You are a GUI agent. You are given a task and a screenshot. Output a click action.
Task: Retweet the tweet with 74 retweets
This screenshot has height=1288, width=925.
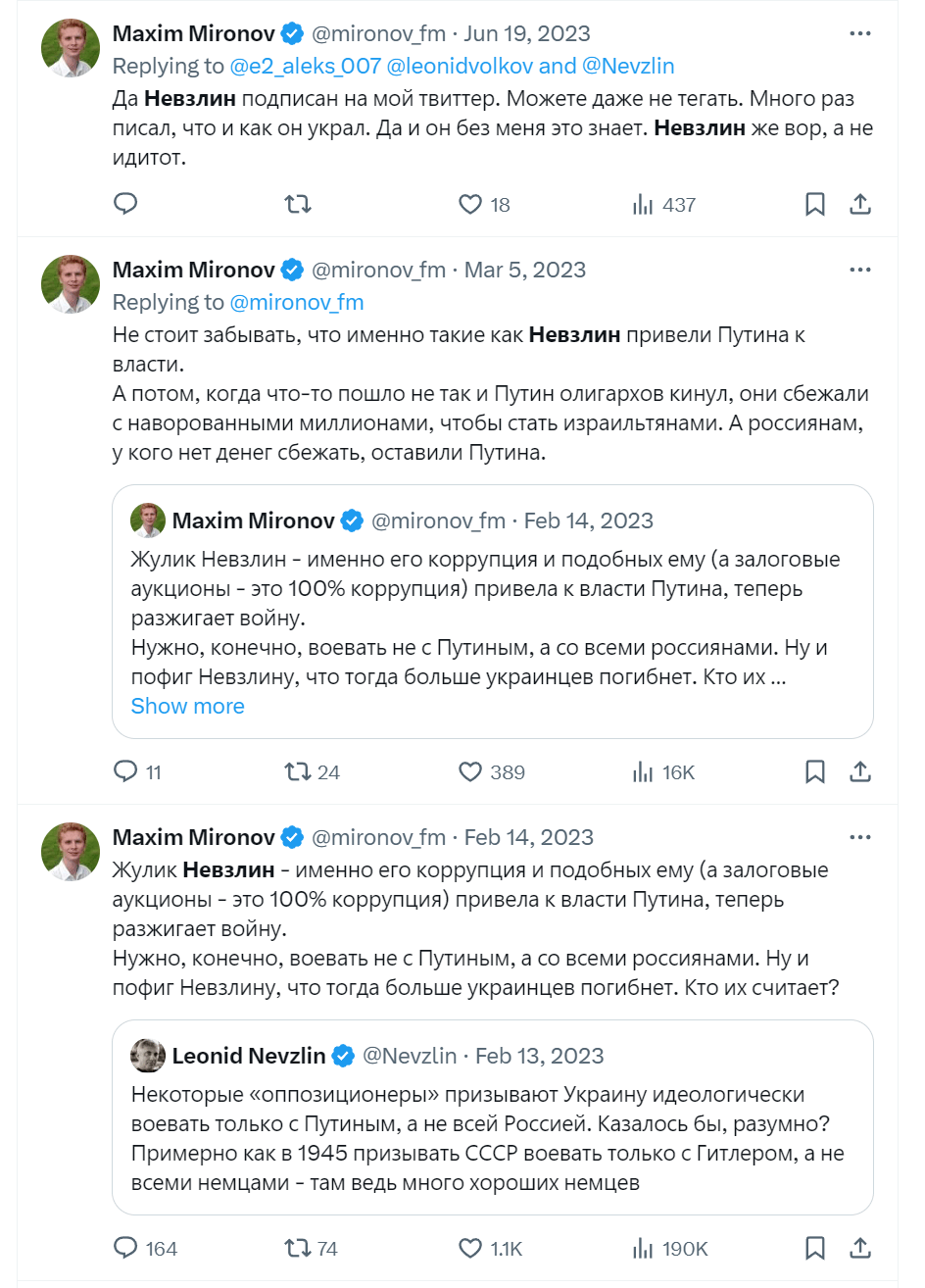(x=300, y=1249)
